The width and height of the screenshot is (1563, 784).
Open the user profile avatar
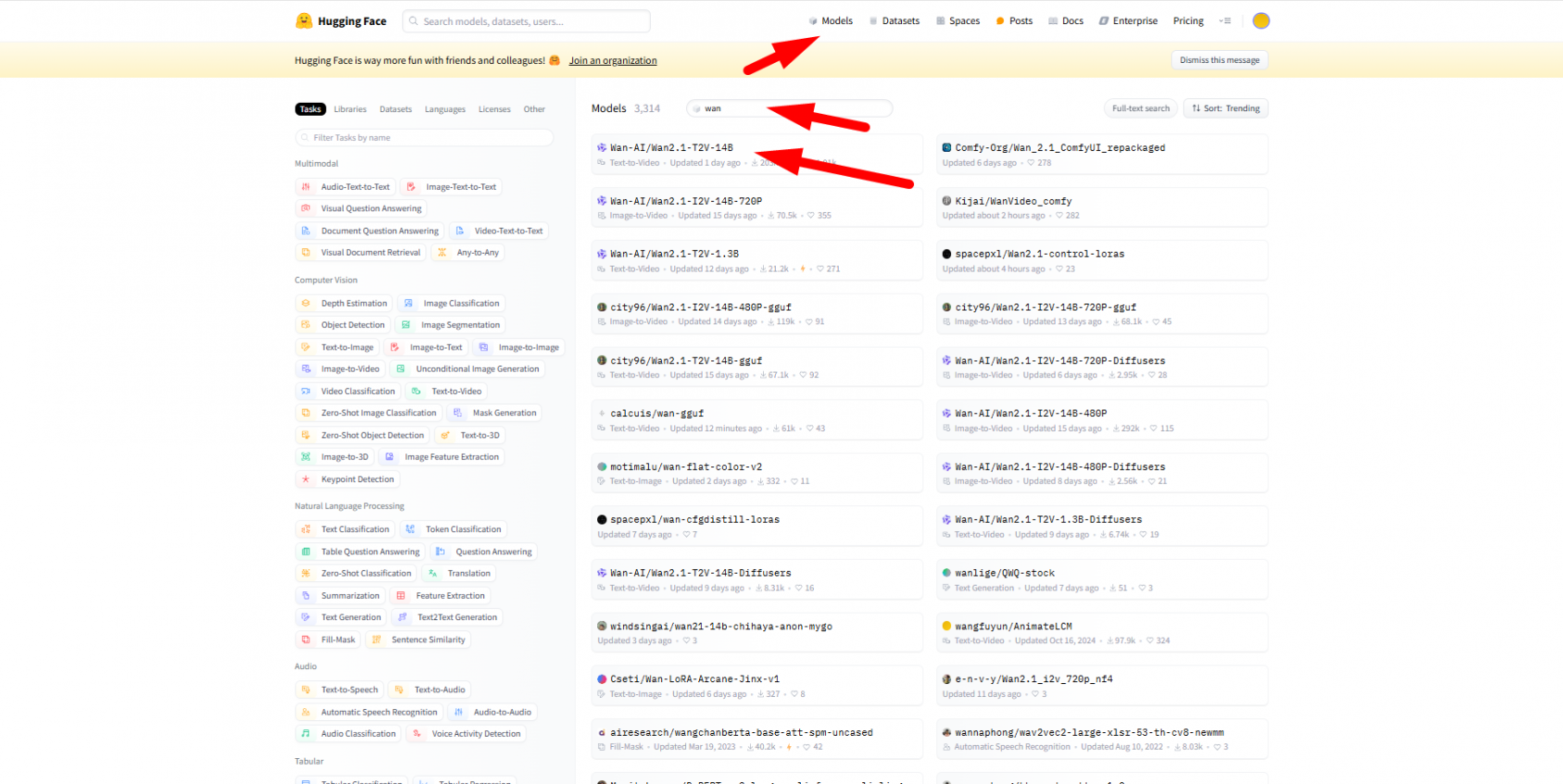coord(1261,20)
